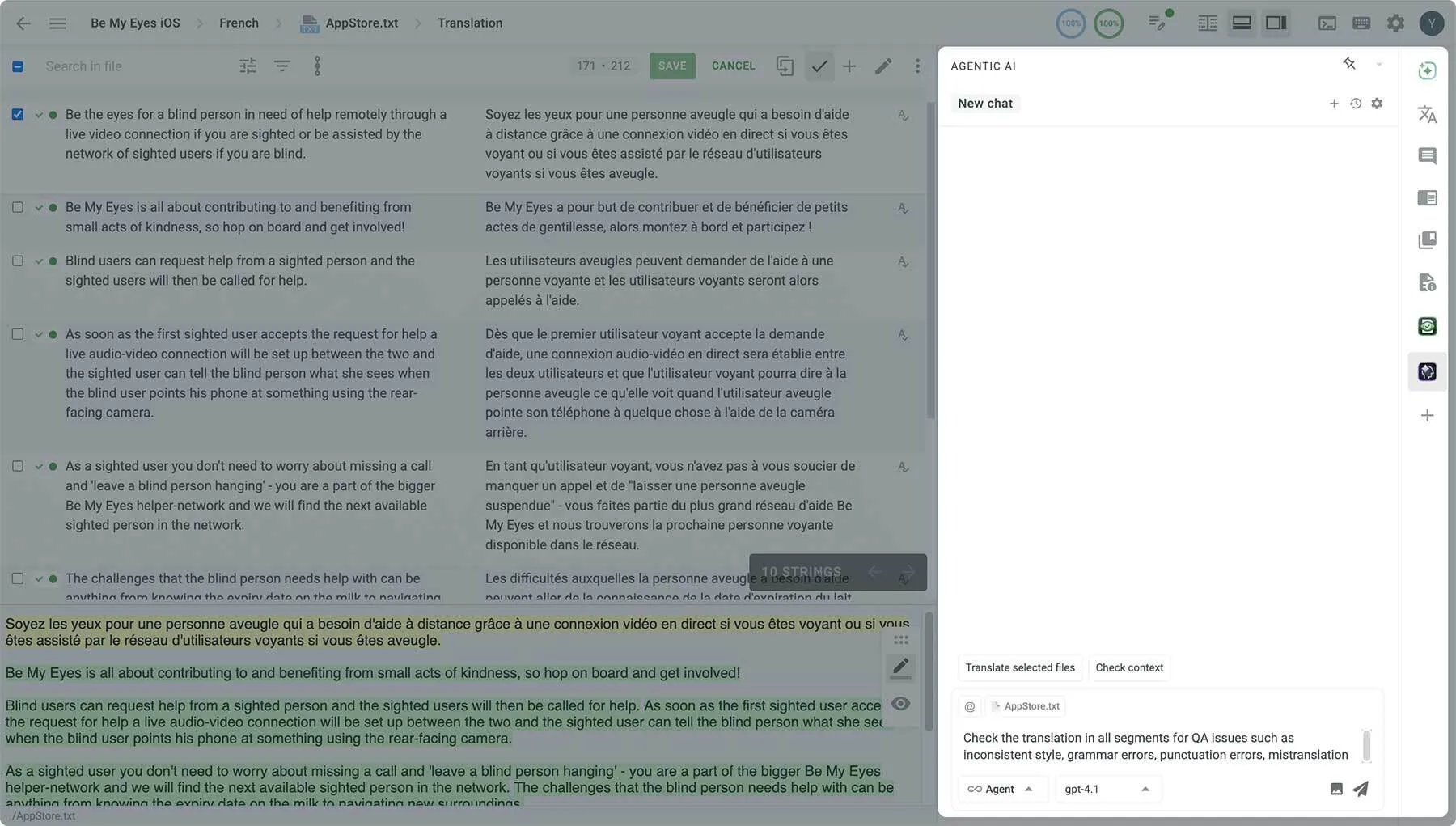Check the checkbox for the 'Blind users' segment
The image size is (1456, 826).
[x=18, y=261]
